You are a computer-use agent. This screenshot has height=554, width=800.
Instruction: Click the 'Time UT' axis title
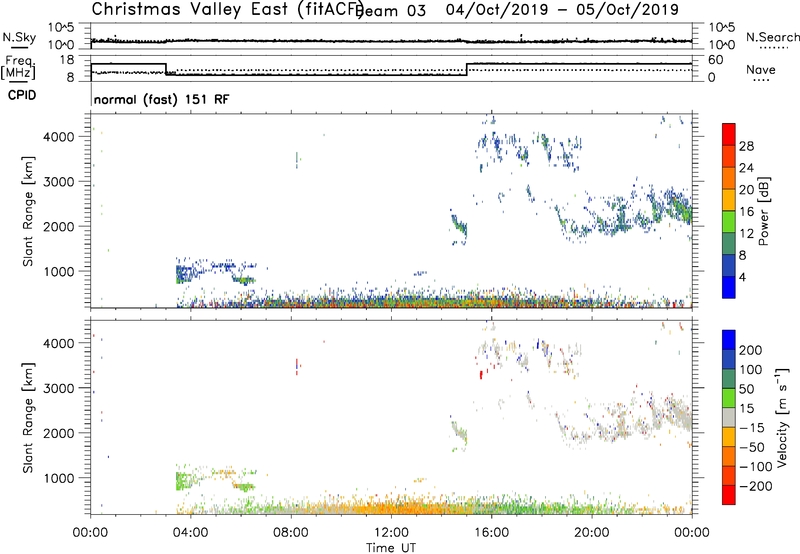tap(391, 548)
